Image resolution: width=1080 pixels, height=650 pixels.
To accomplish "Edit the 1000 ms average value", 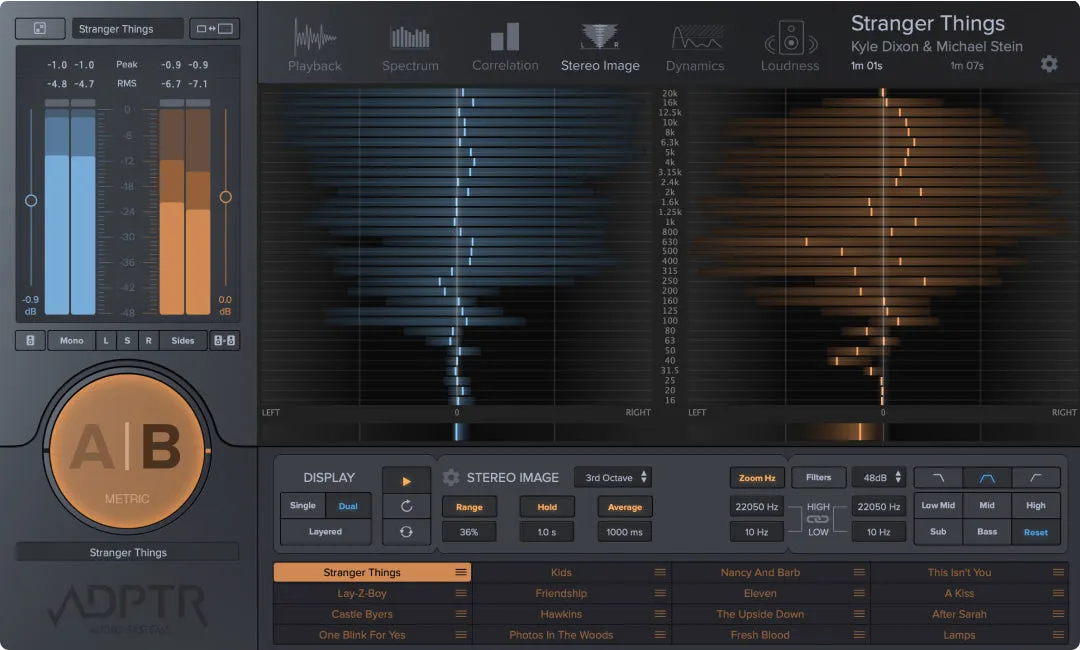I will click(625, 532).
